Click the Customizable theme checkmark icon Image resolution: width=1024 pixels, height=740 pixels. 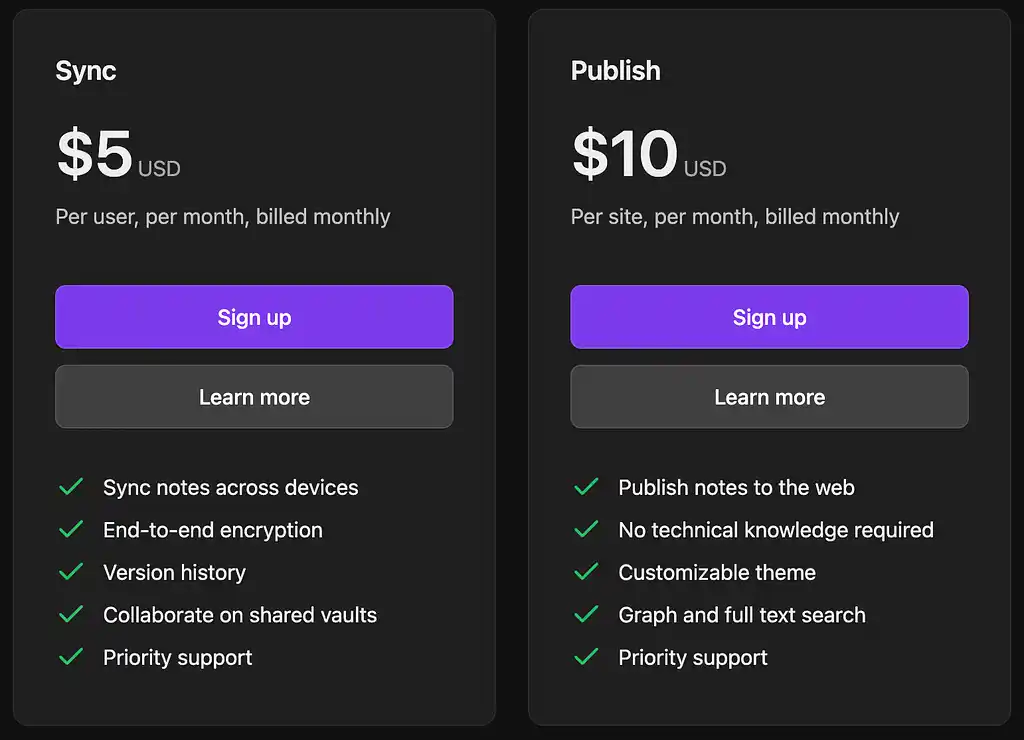(586, 572)
